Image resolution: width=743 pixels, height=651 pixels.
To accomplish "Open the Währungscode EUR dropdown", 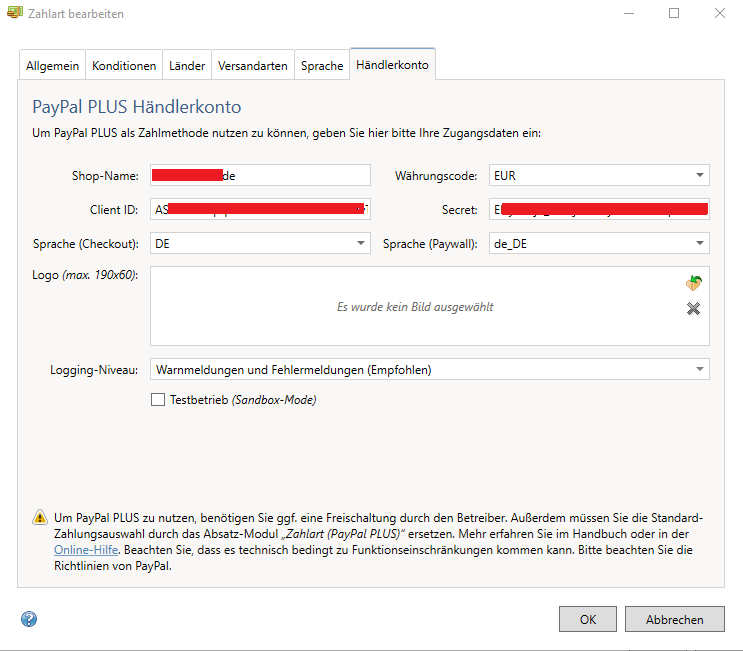I will 599,176.
